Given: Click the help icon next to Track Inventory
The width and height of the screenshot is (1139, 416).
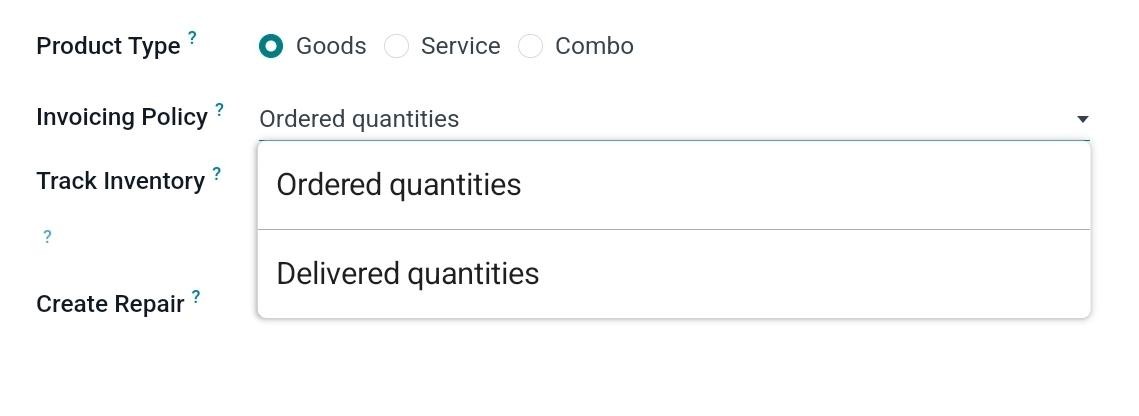Looking at the screenshot, I should pos(217,174).
